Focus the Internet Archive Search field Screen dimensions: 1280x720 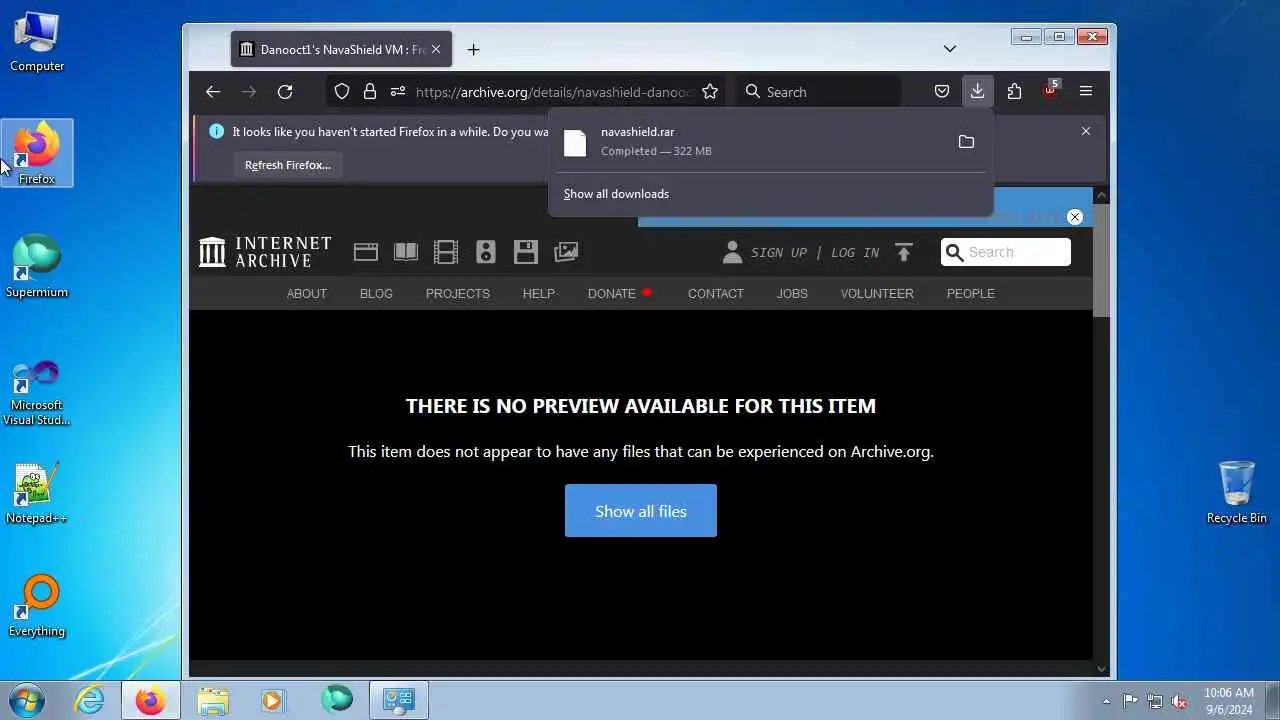pos(1006,252)
